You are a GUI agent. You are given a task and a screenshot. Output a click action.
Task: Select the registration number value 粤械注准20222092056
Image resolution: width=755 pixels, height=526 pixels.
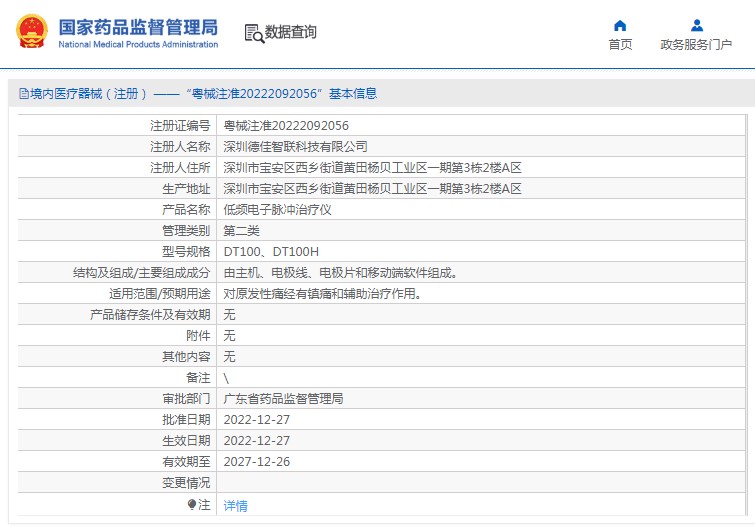click(x=285, y=126)
